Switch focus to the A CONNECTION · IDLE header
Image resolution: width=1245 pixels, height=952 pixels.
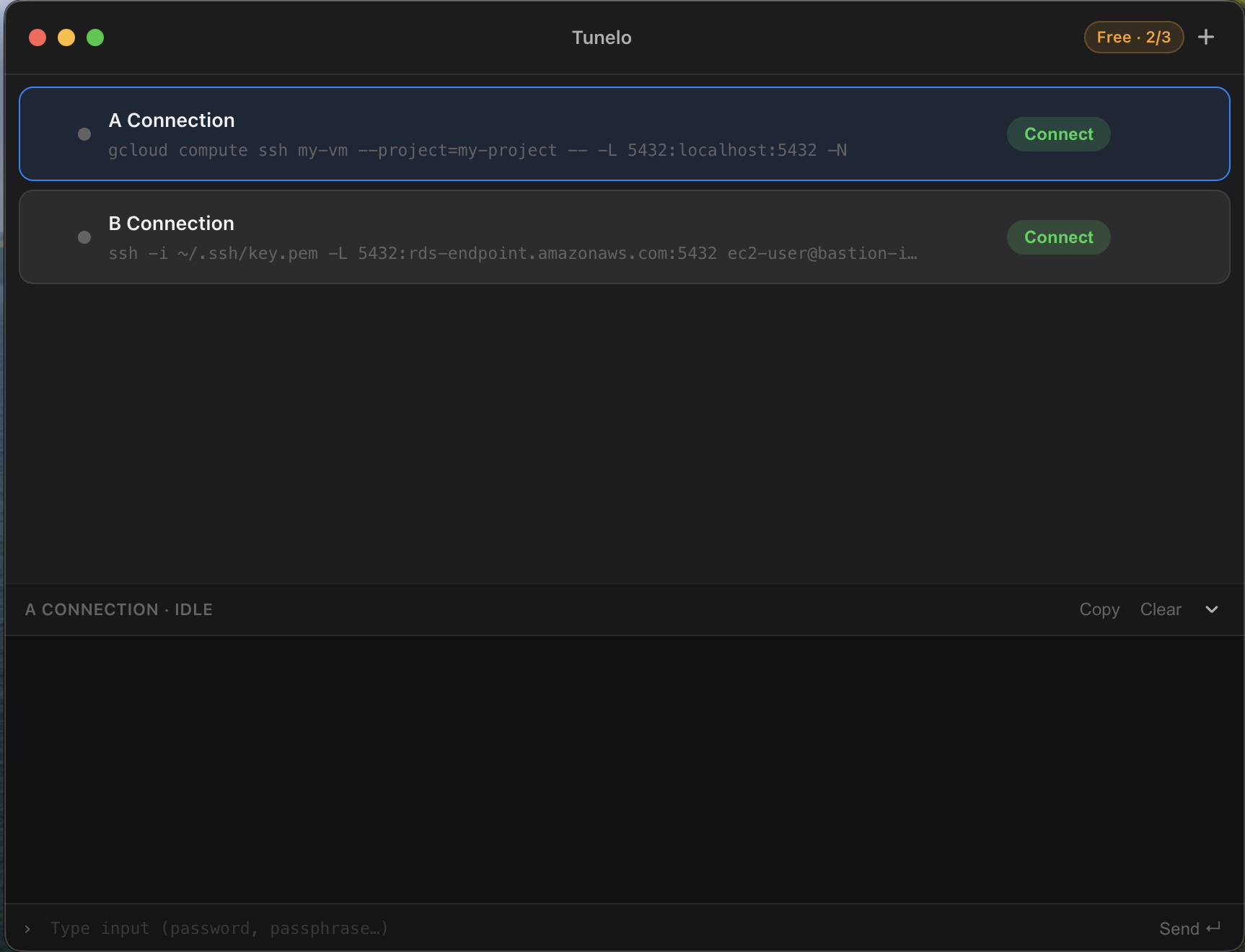click(x=118, y=609)
